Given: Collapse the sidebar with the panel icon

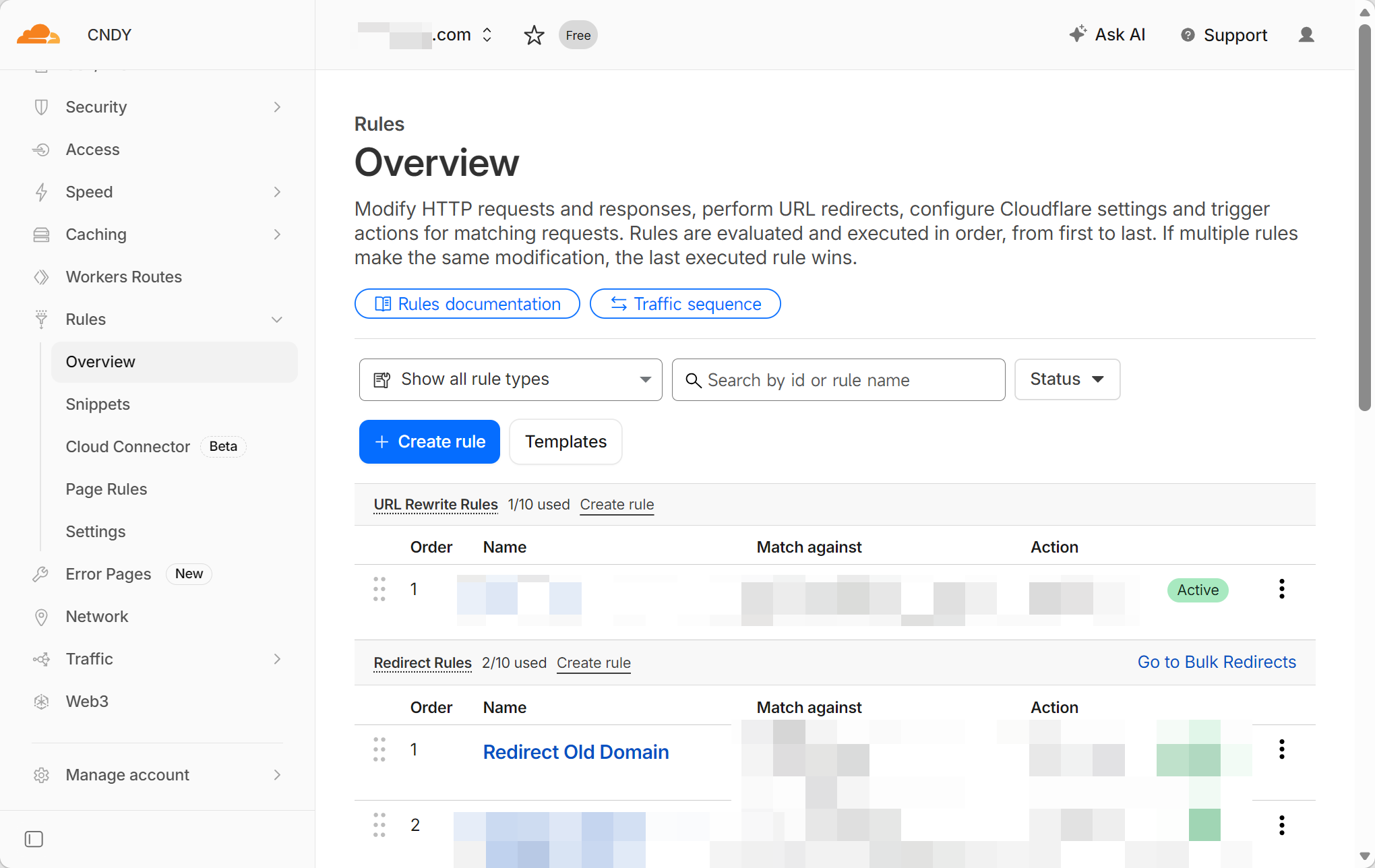Looking at the screenshot, I should click(x=34, y=839).
